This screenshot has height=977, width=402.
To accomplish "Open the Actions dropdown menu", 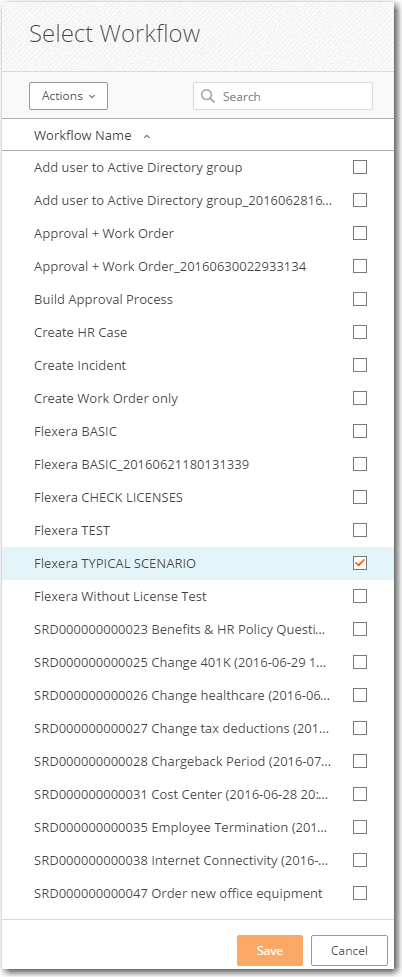I will [x=69, y=96].
